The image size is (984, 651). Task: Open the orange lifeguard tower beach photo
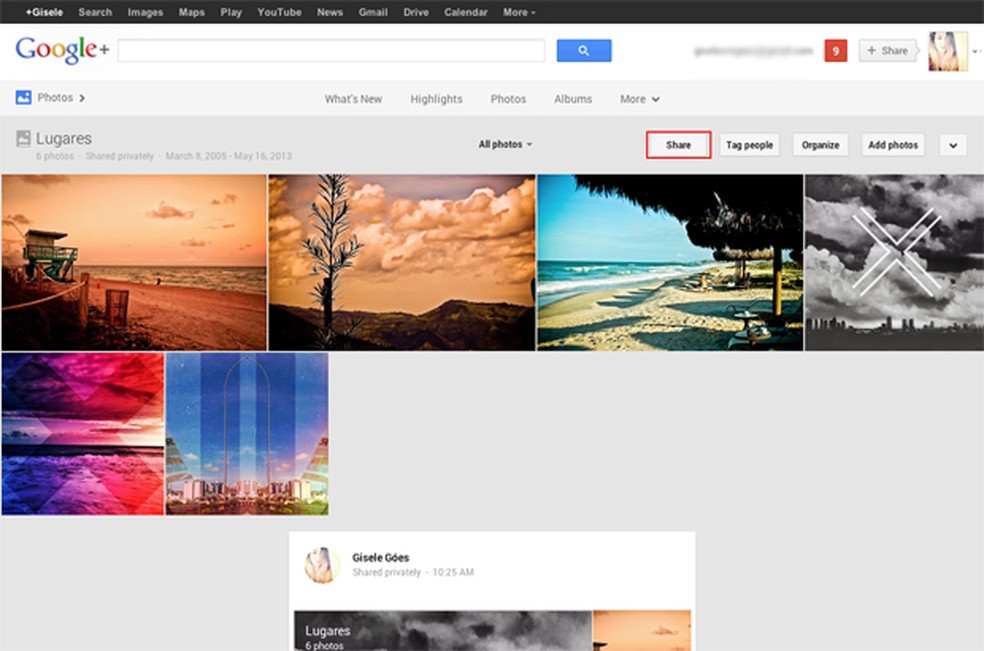(x=134, y=262)
